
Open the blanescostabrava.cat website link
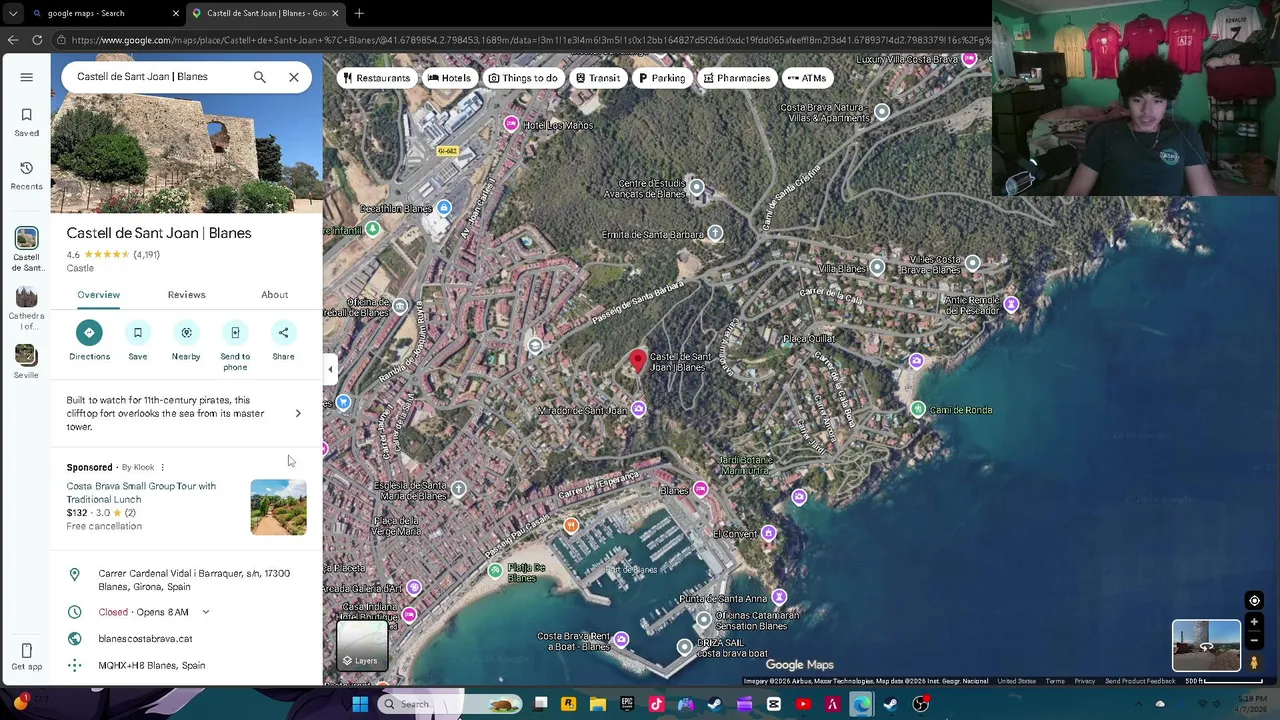tap(145, 639)
